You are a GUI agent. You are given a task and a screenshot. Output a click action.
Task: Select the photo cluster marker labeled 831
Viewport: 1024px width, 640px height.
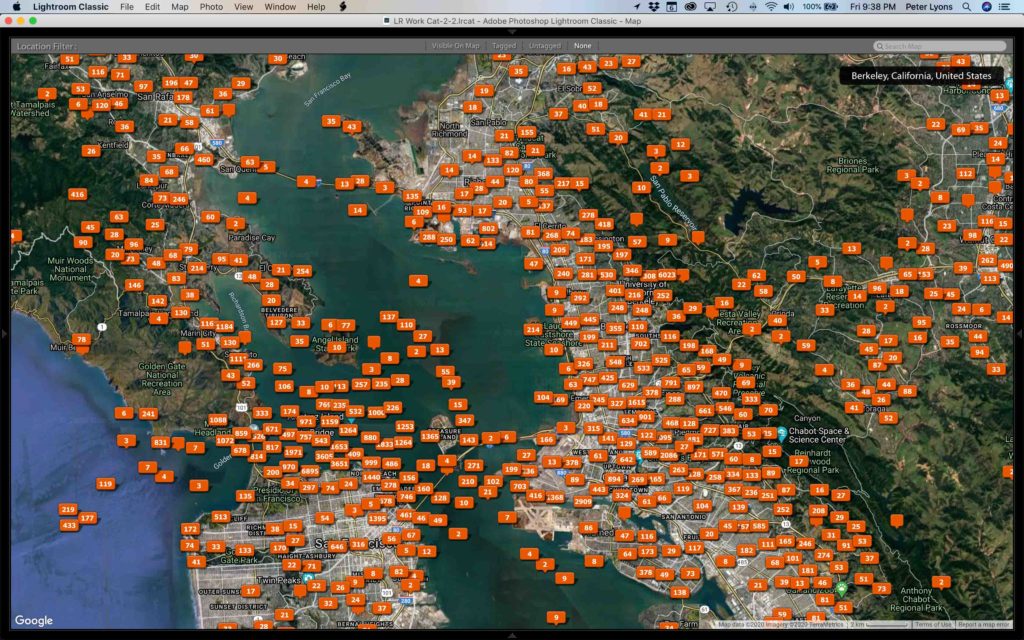tap(160, 442)
